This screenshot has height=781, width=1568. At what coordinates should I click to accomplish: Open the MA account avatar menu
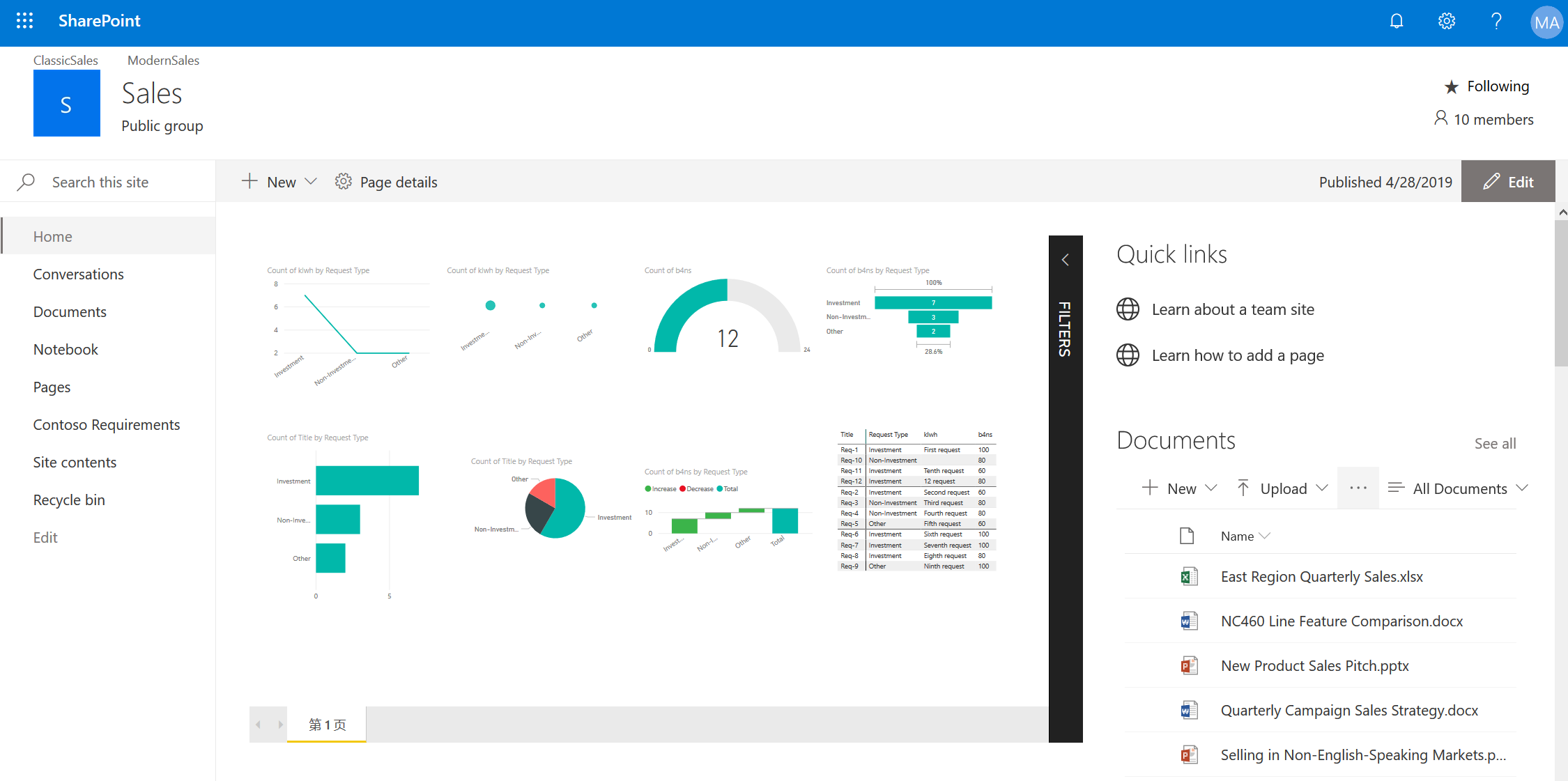pos(1546,22)
